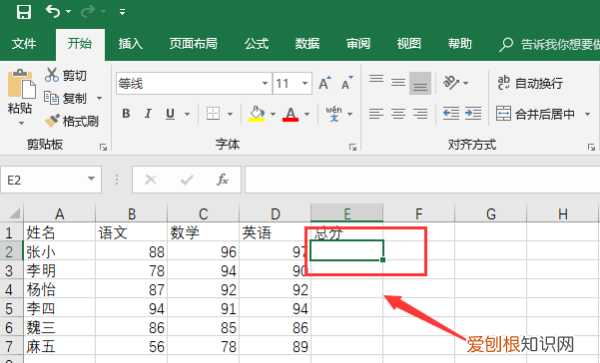Click the confirm checkmark formula icon
The width and height of the screenshot is (600, 363).
pos(186,179)
